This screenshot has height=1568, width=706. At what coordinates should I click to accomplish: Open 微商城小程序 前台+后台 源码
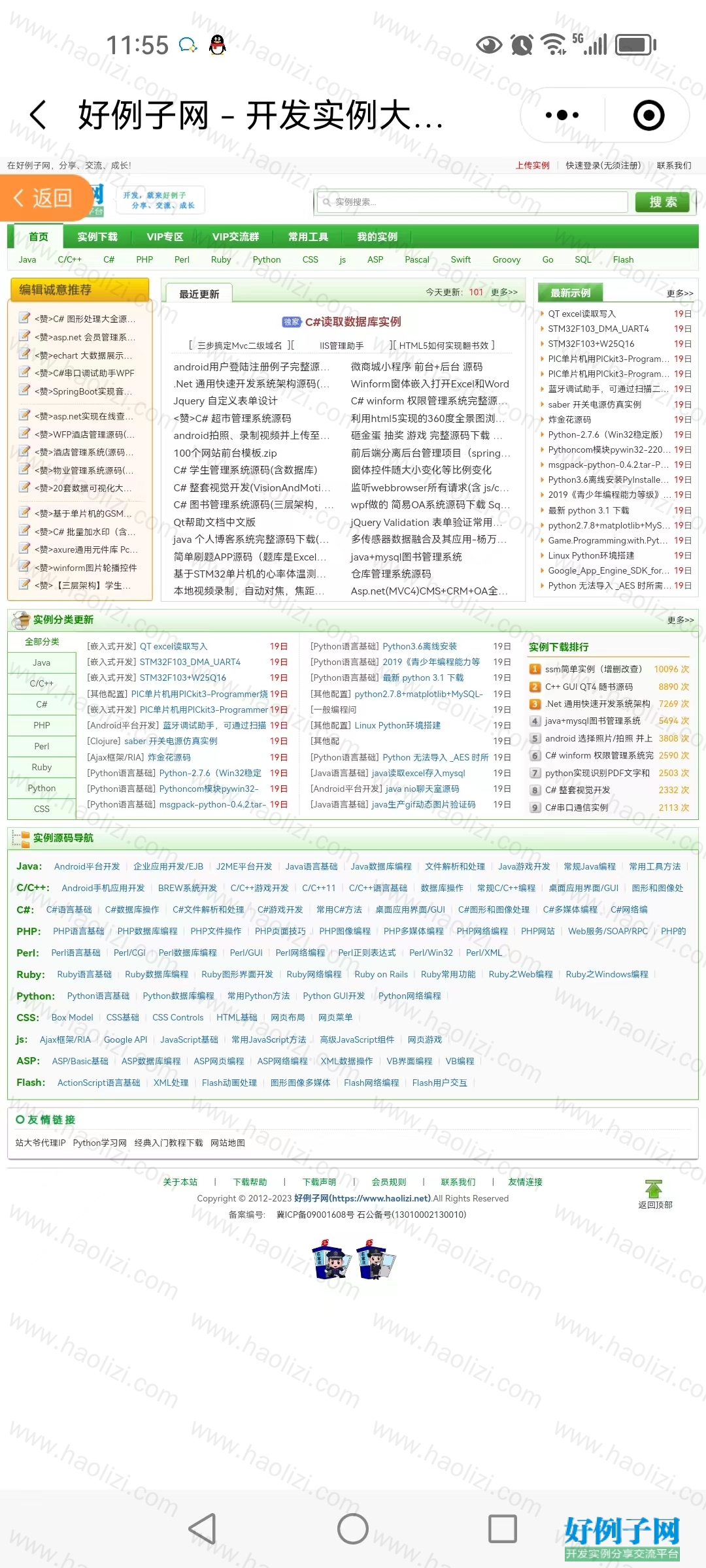[x=416, y=367]
